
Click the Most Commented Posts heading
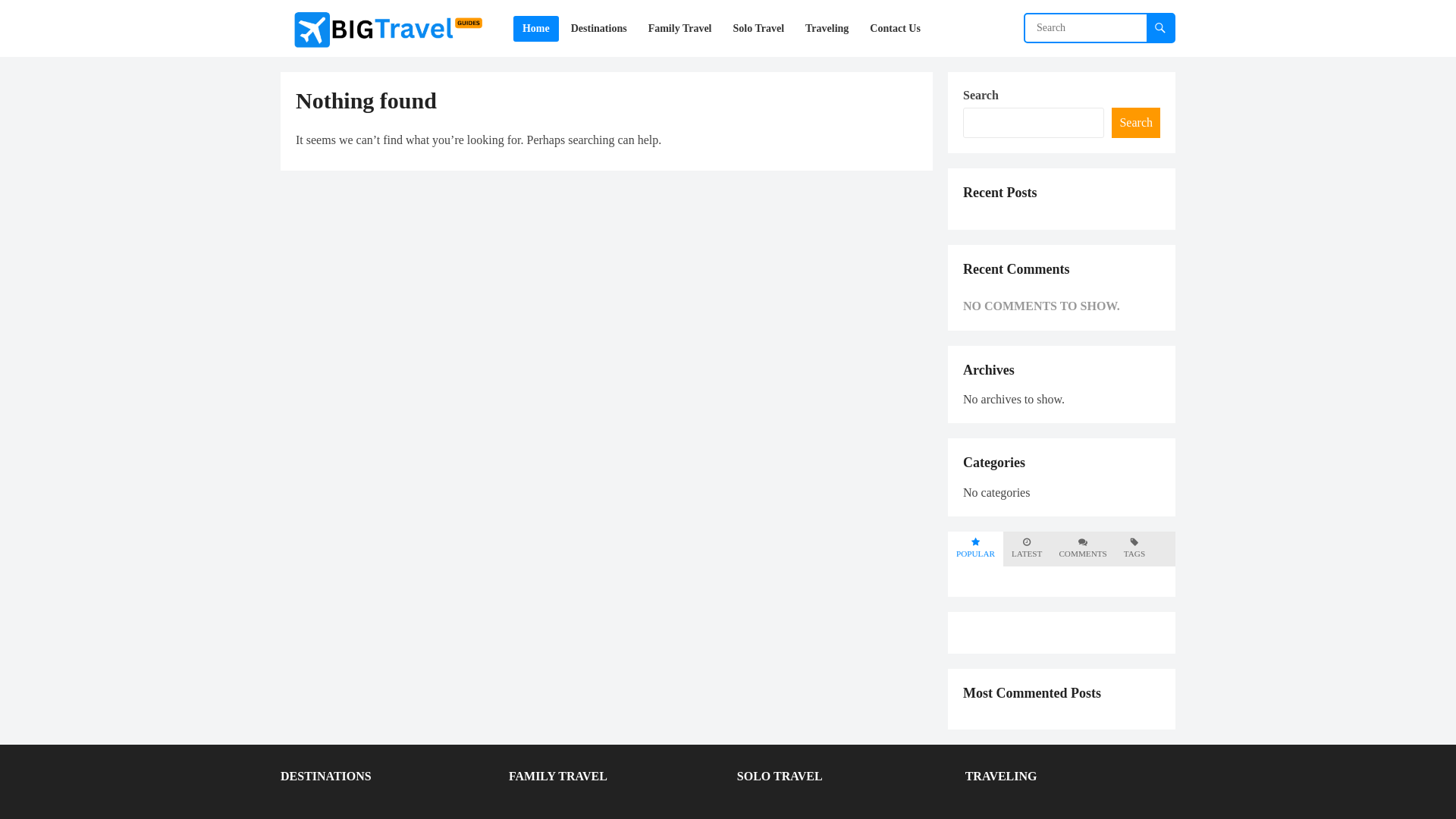click(1032, 693)
